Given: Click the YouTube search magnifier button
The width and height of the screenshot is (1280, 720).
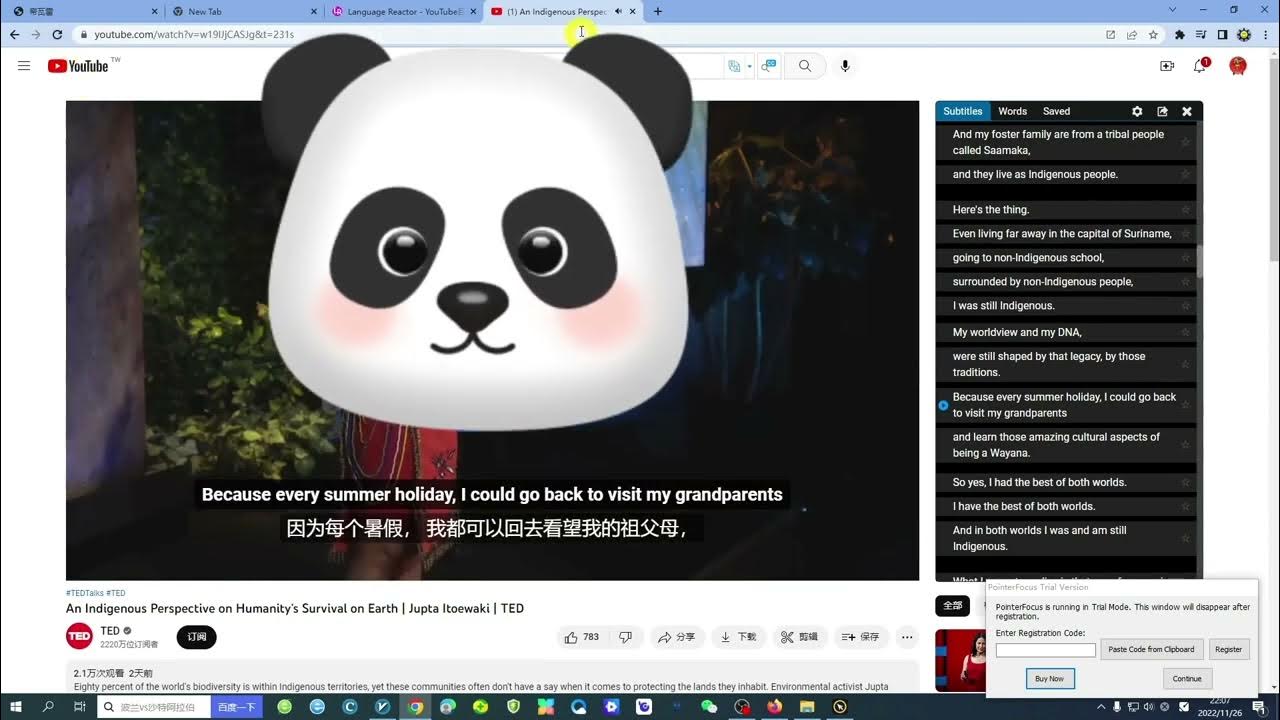Looking at the screenshot, I should [805, 66].
